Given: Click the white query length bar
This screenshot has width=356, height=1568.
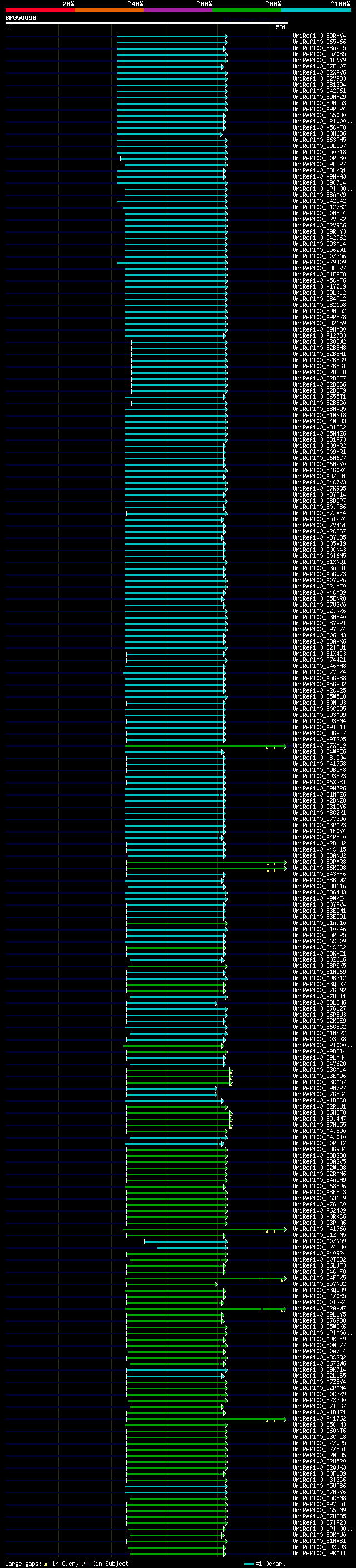Looking at the screenshot, I should coord(147,22).
